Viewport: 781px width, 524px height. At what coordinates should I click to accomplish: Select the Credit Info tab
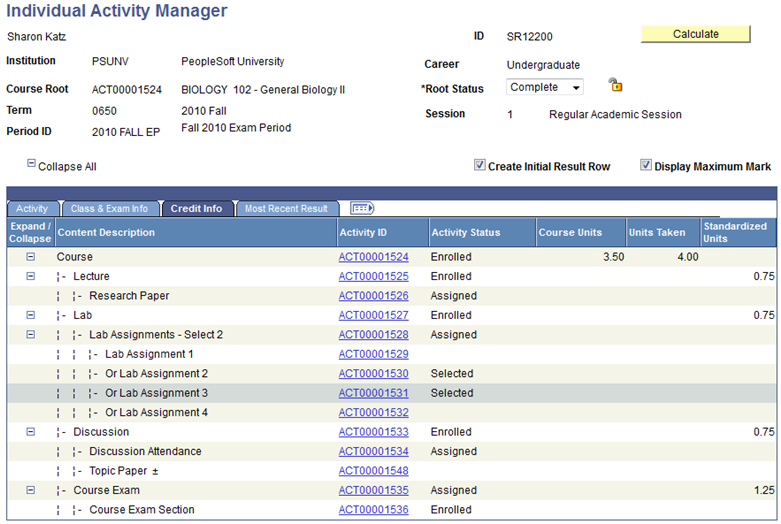[x=197, y=209]
